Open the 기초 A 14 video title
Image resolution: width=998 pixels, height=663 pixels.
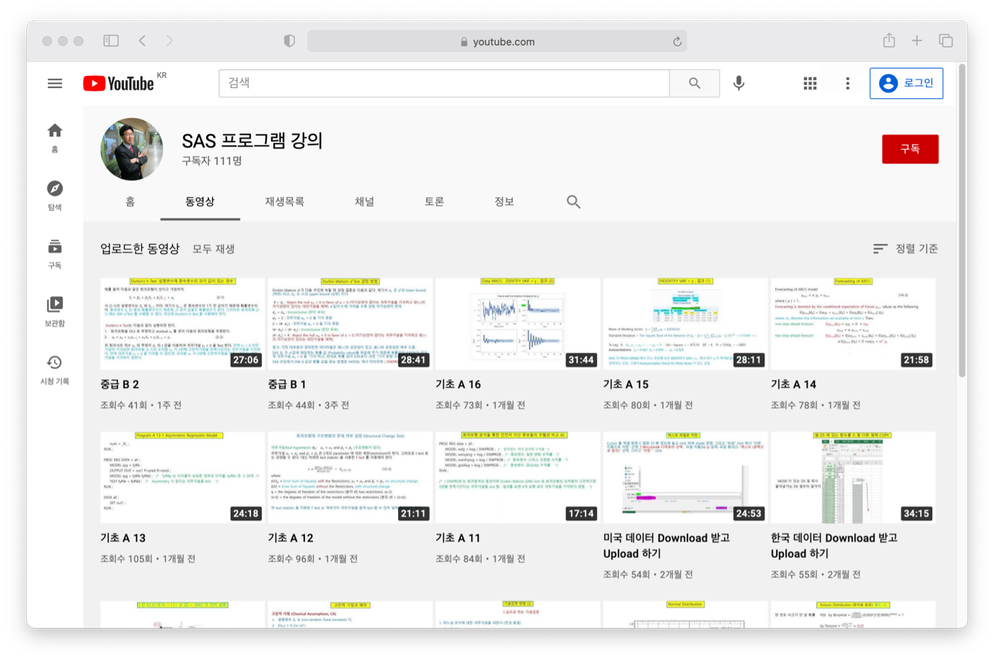tap(793, 384)
